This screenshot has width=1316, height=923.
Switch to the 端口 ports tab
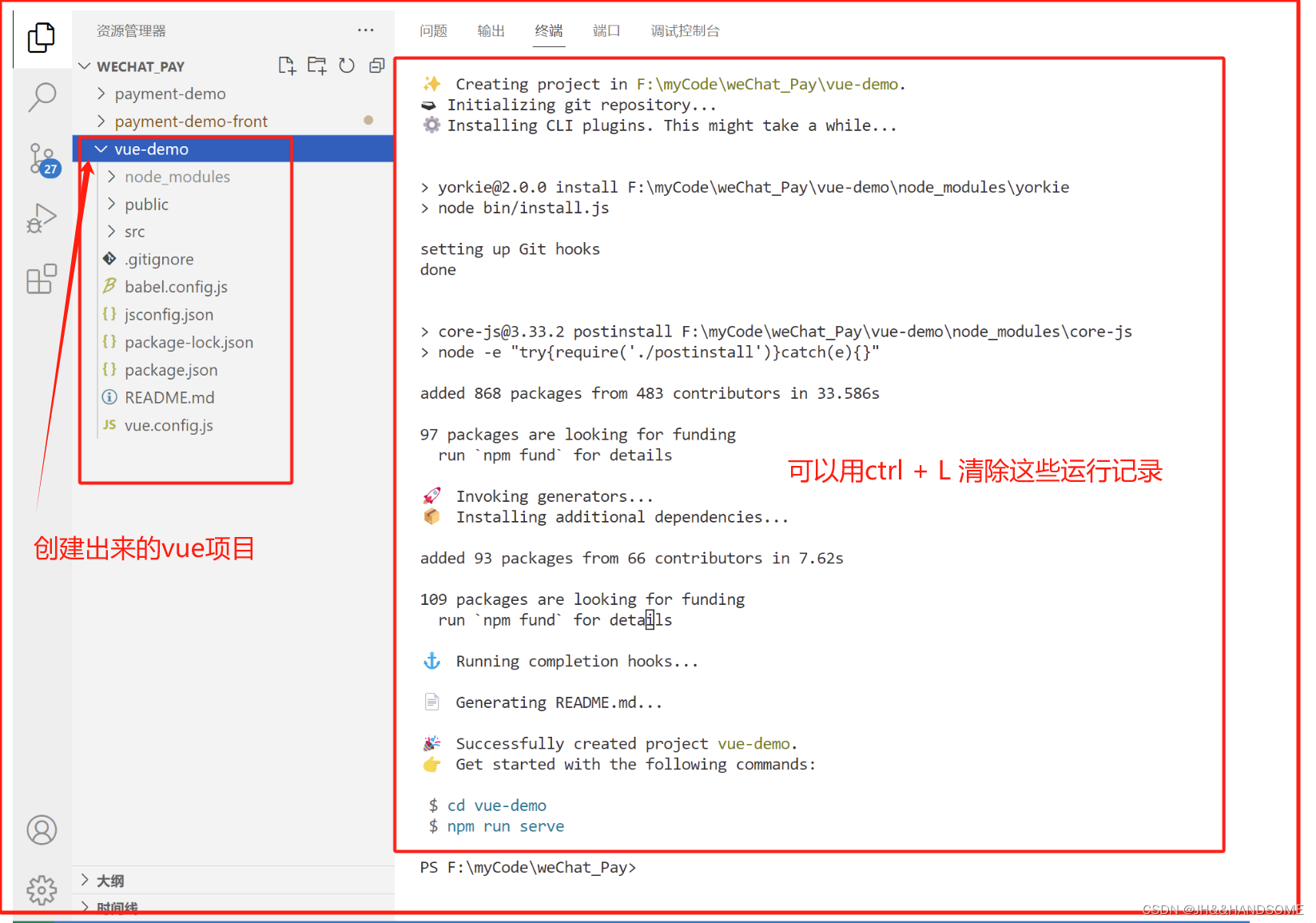coord(606,30)
